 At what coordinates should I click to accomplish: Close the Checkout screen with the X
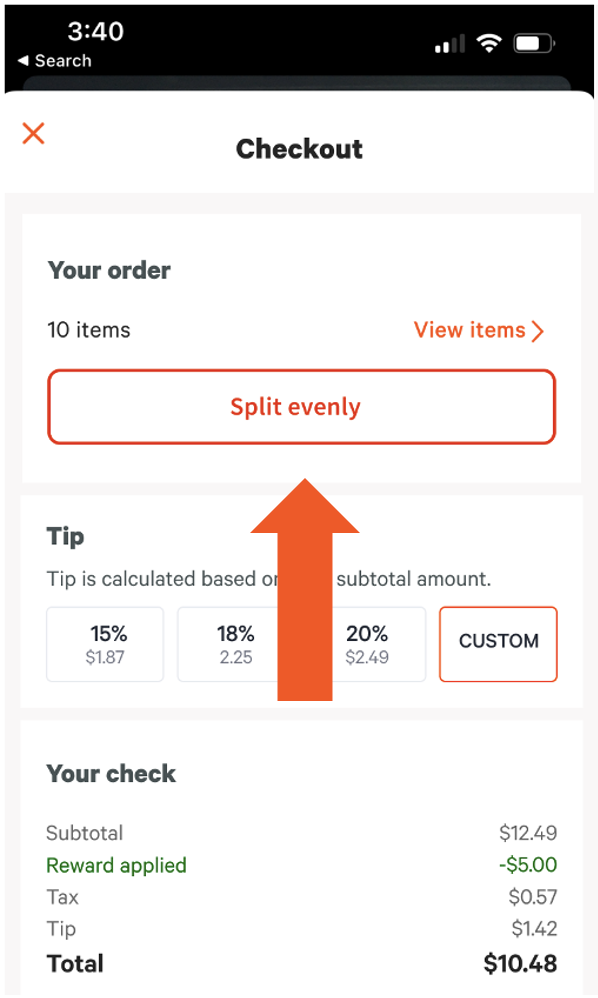click(x=33, y=133)
